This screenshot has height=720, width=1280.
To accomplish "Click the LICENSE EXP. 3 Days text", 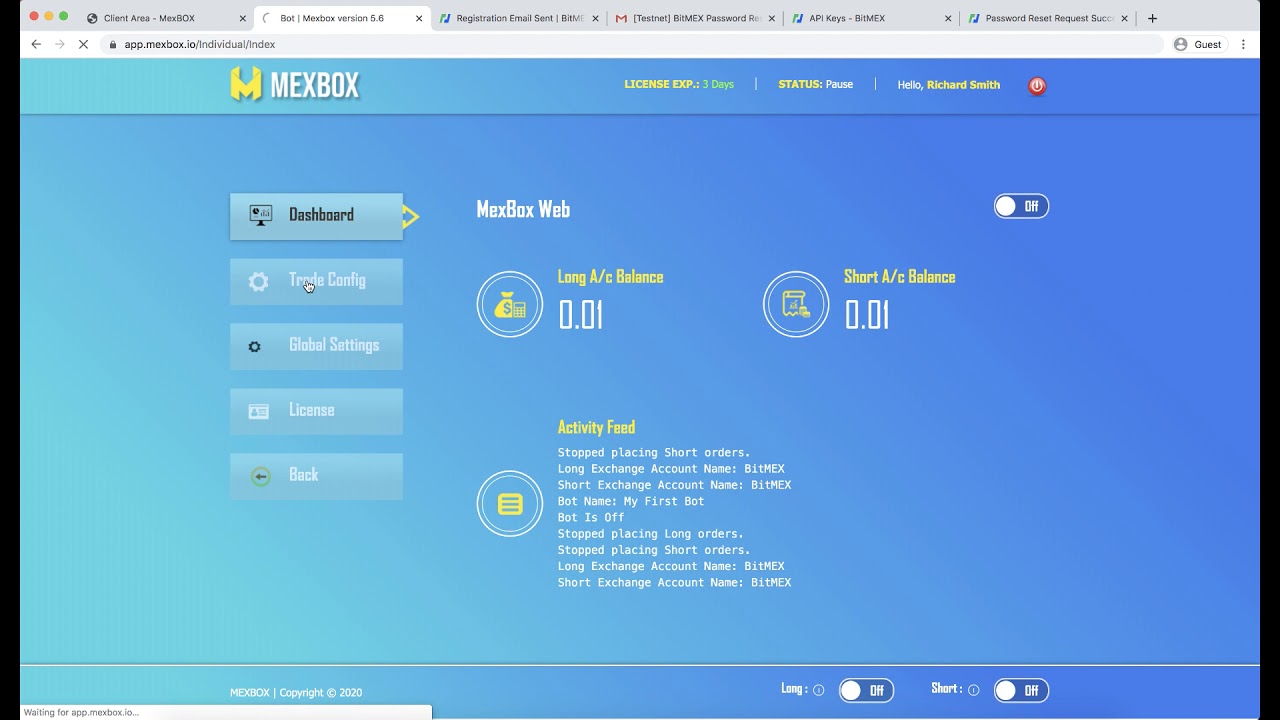I will tap(679, 85).
